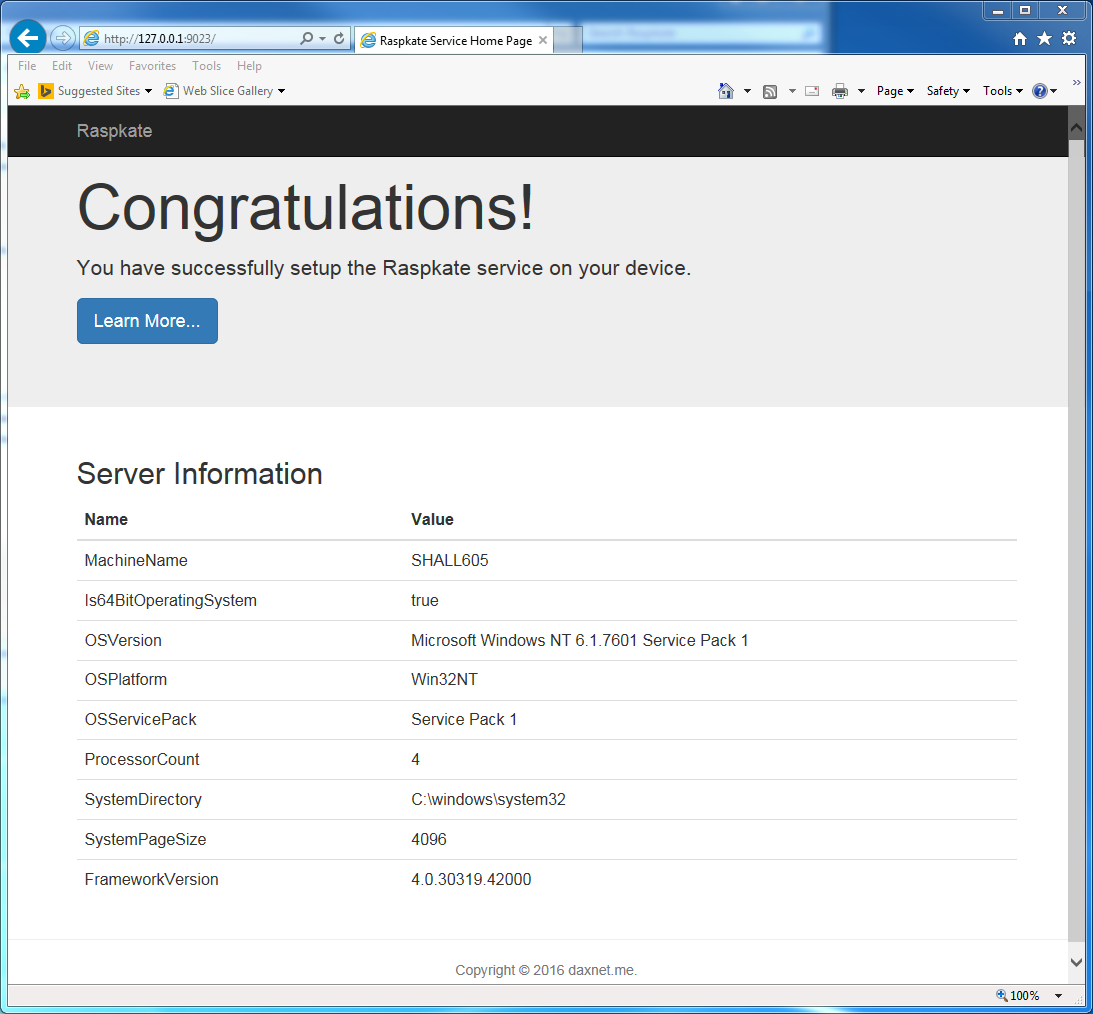
Task: Click the command bar Home icon
Action: [x=726, y=91]
